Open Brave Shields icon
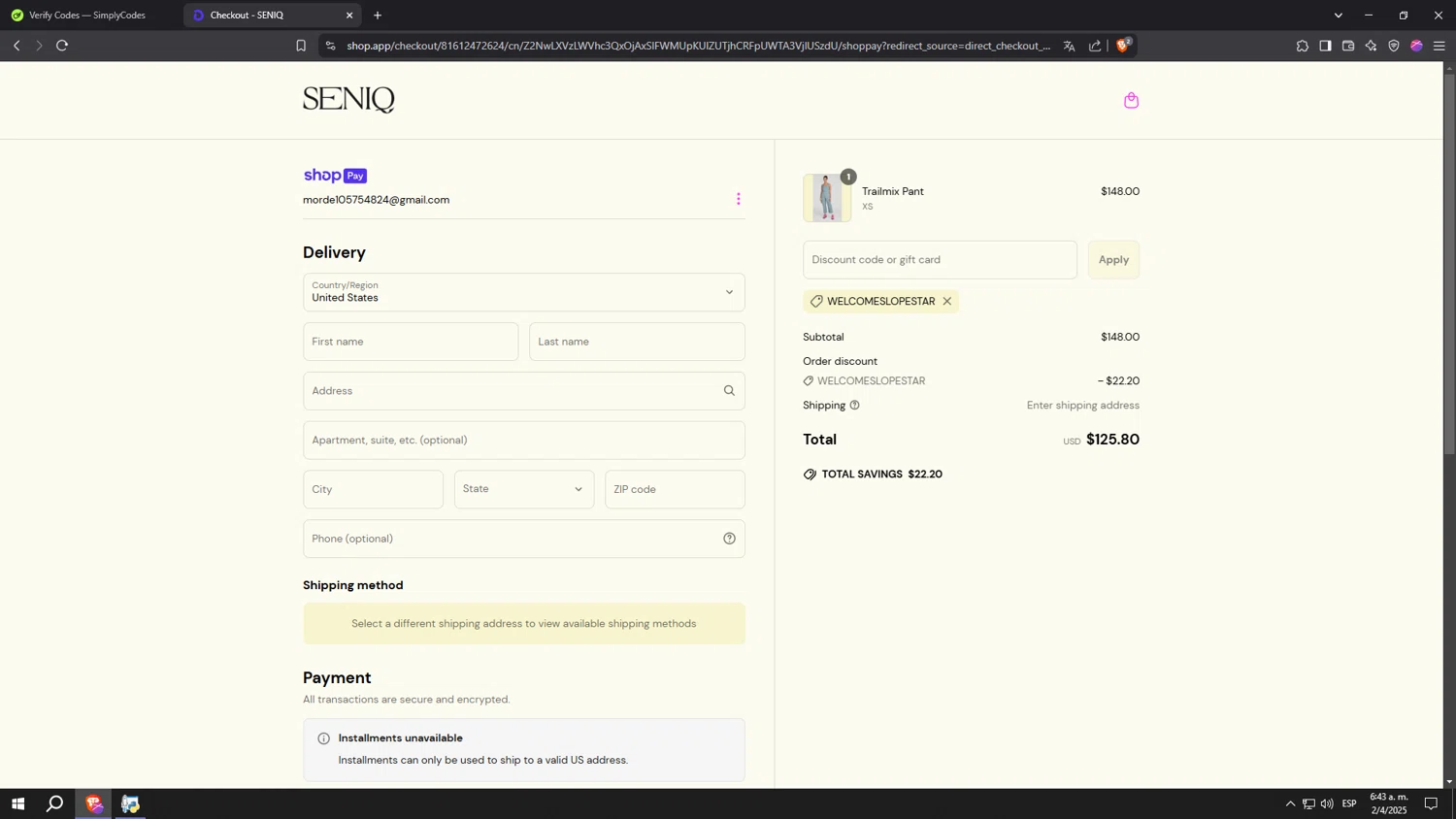The height and width of the screenshot is (819, 1456). pos(1123,45)
